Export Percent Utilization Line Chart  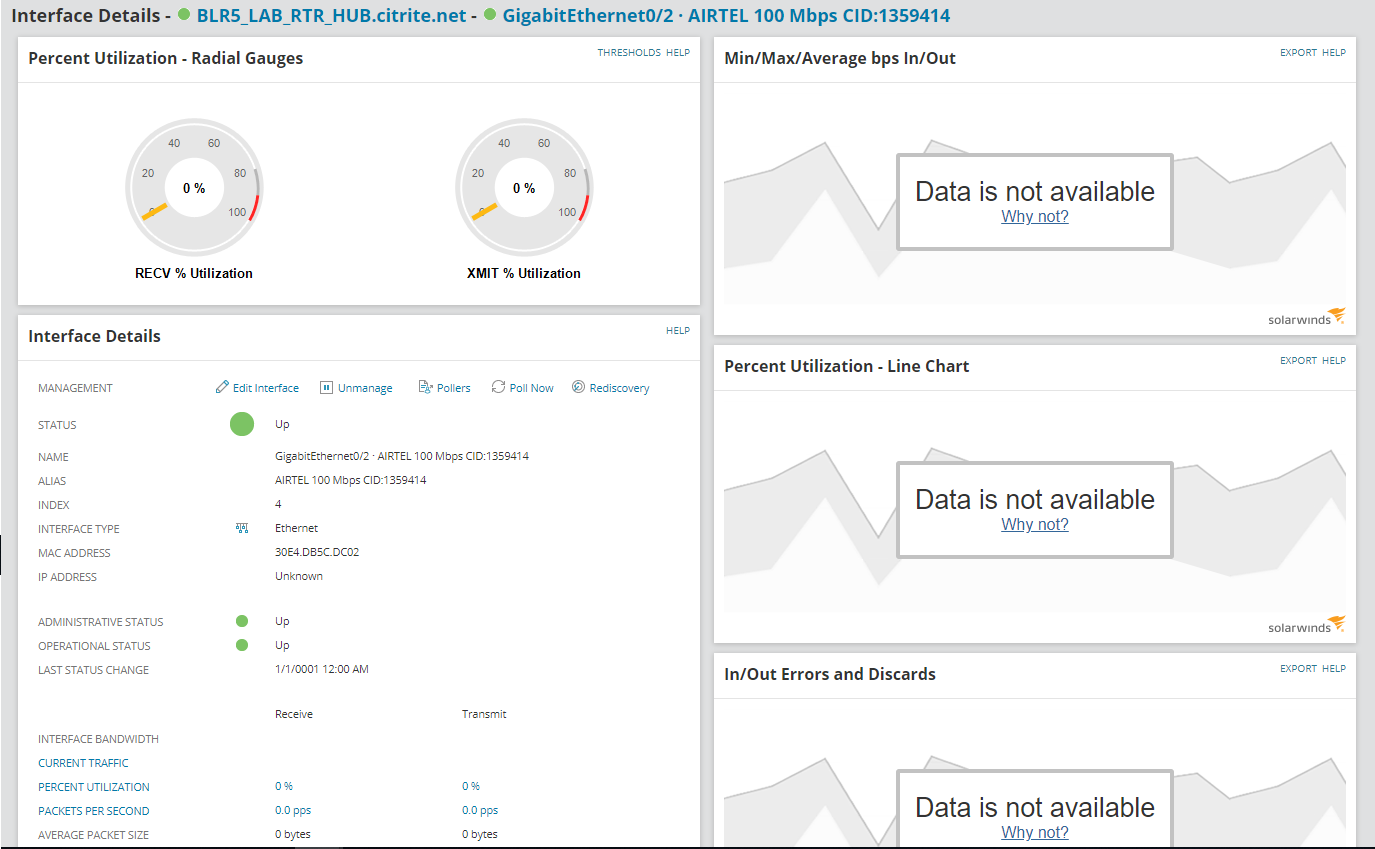click(x=1298, y=360)
